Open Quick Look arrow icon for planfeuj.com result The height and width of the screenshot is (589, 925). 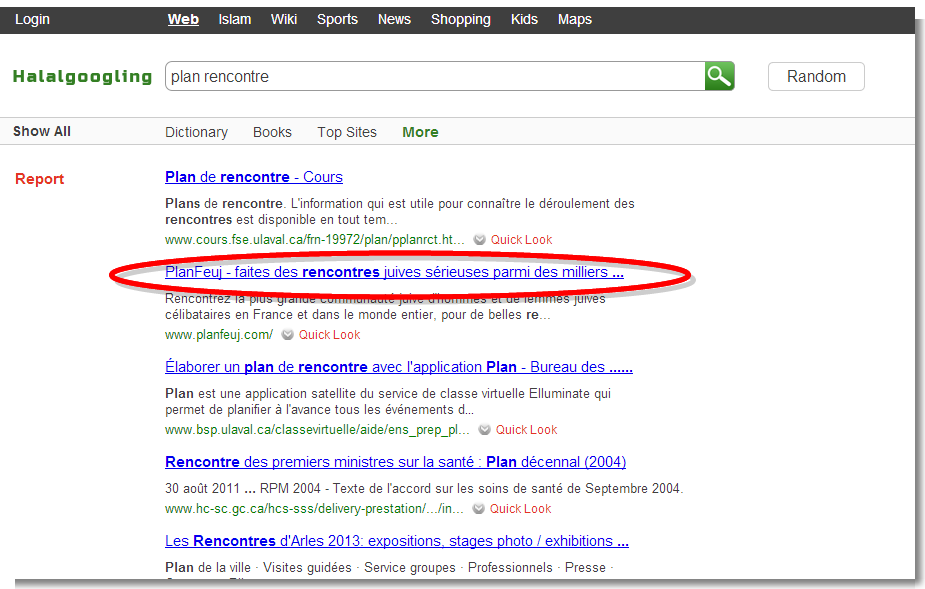pos(287,335)
